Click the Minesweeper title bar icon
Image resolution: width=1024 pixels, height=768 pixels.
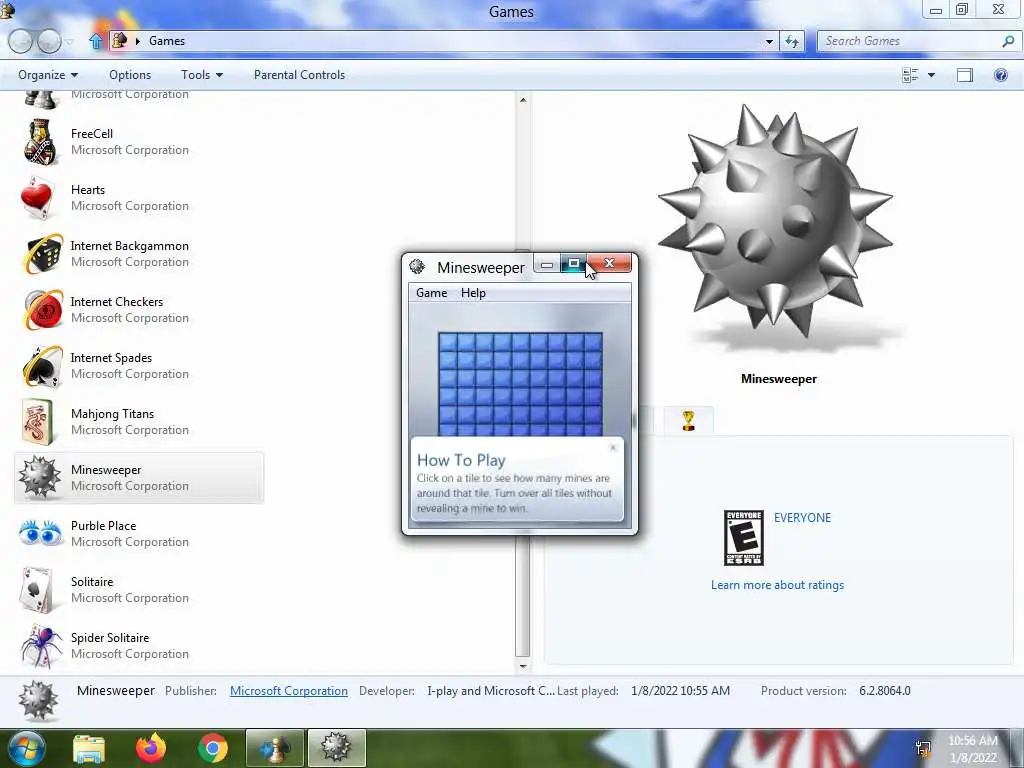click(417, 266)
